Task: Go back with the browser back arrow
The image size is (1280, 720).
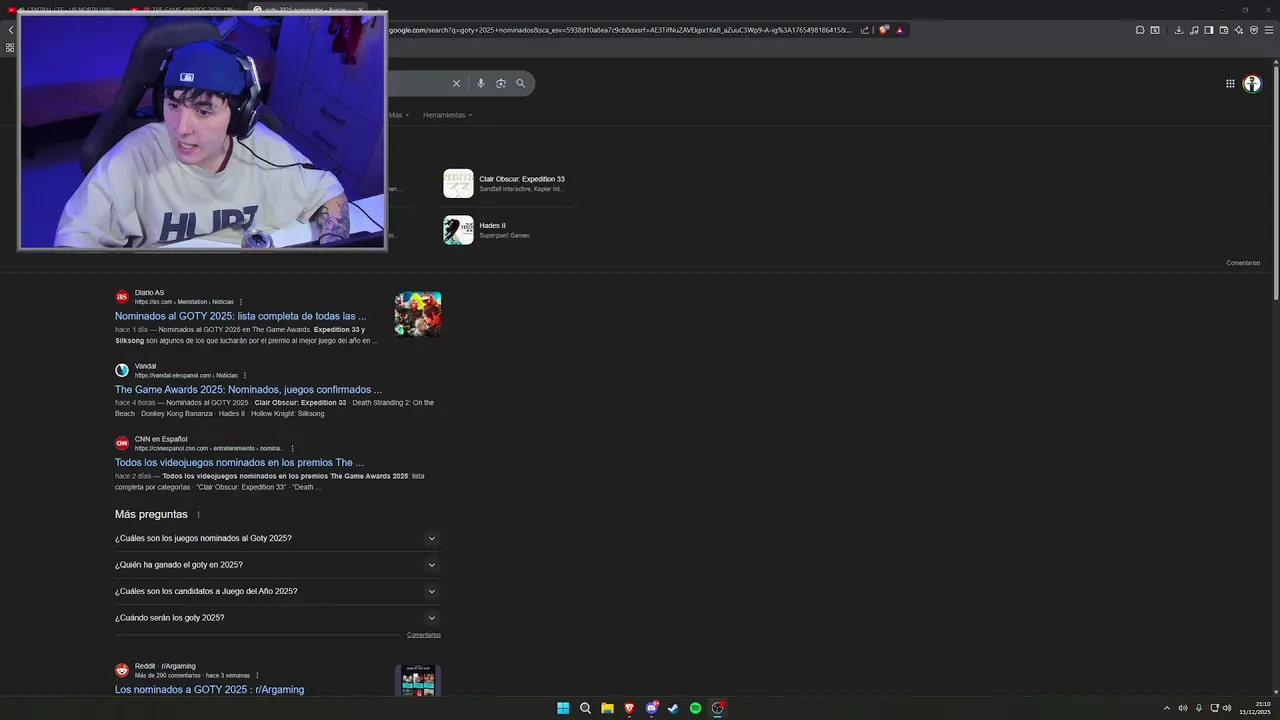Action: [x=10, y=30]
